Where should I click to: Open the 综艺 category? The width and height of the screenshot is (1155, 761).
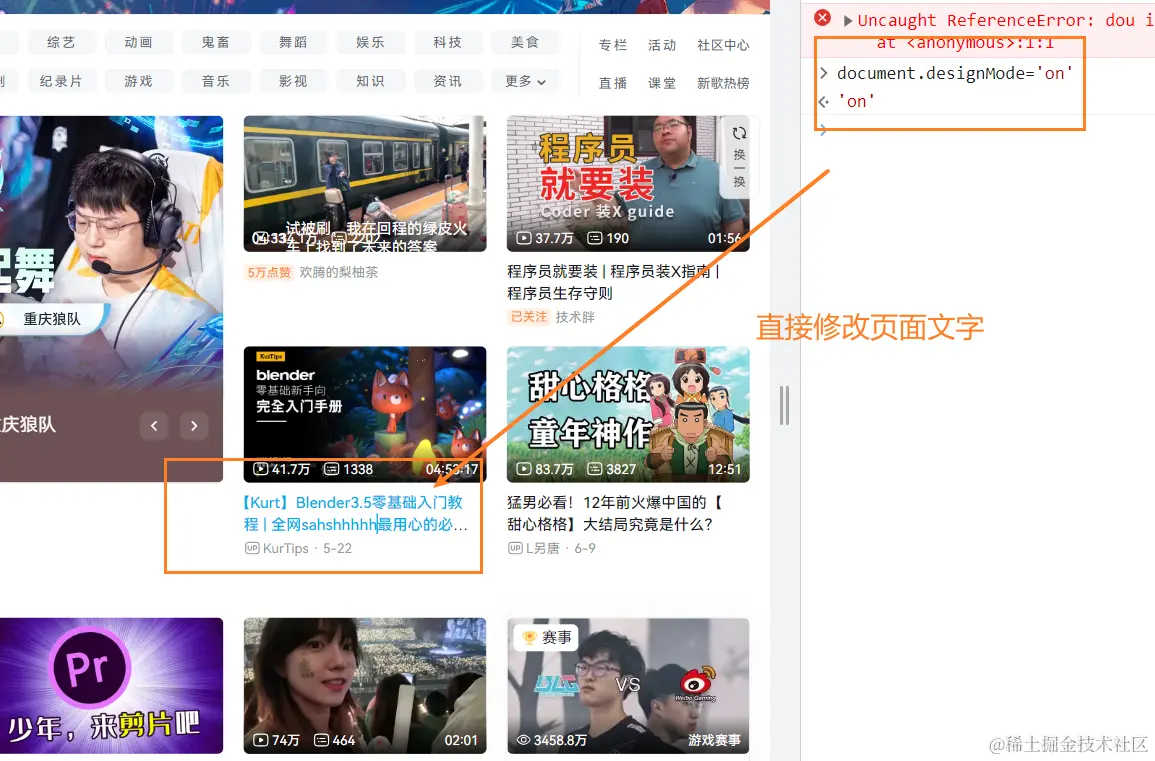61,42
